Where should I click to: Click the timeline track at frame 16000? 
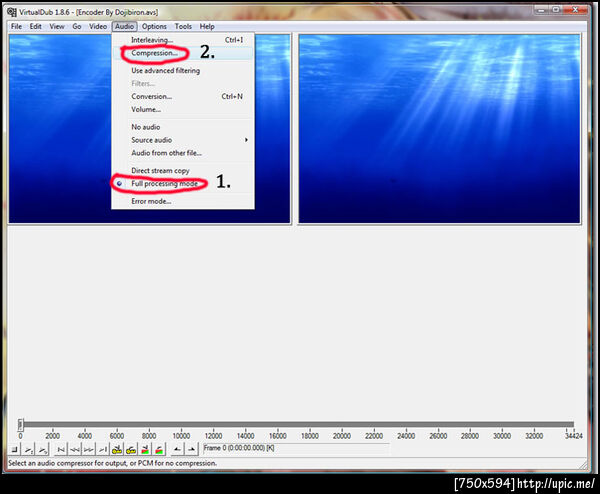point(278,425)
